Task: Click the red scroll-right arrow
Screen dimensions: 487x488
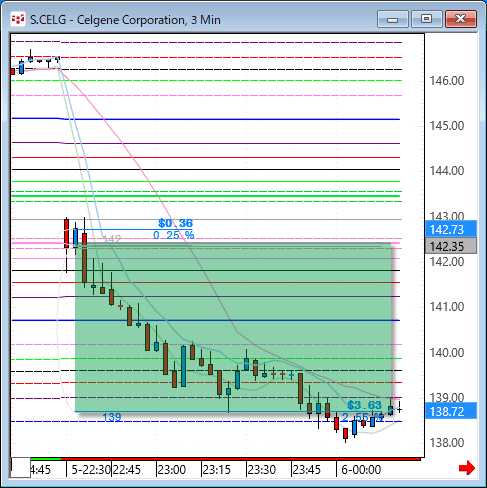Action: point(467,468)
